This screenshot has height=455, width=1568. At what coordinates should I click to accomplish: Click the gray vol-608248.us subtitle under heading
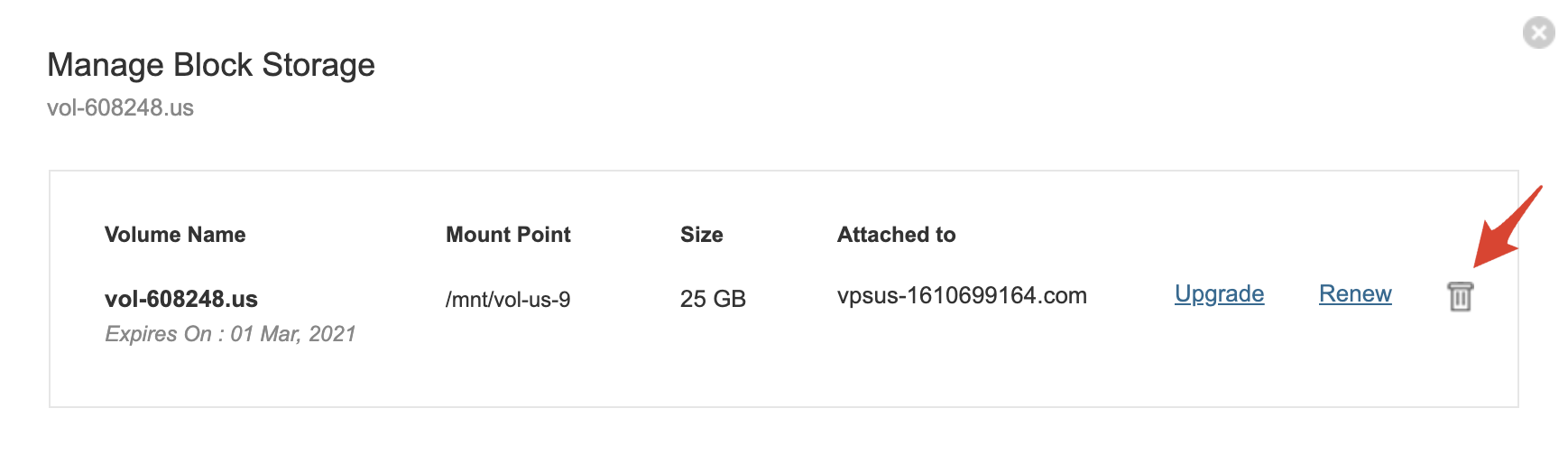(x=120, y=108)
